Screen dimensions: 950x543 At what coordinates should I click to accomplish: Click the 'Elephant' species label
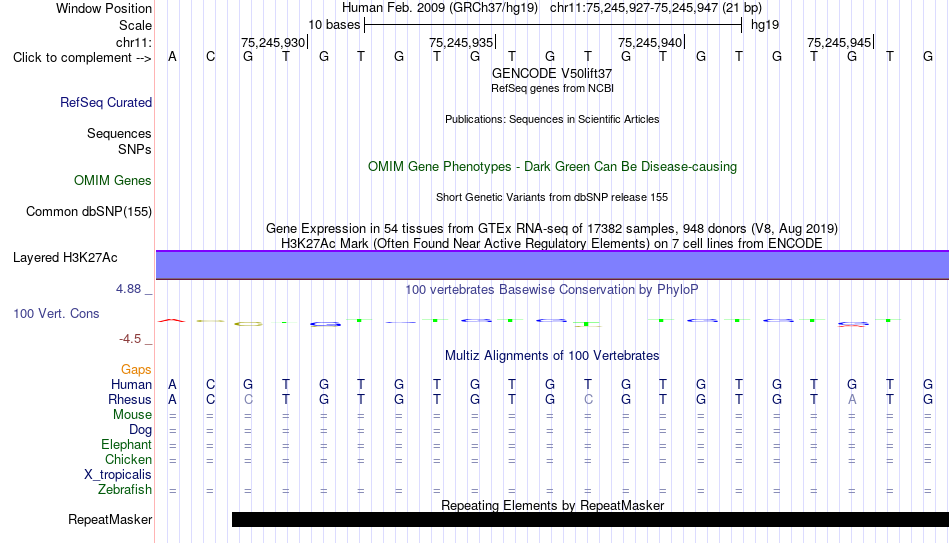pos(127,445)
